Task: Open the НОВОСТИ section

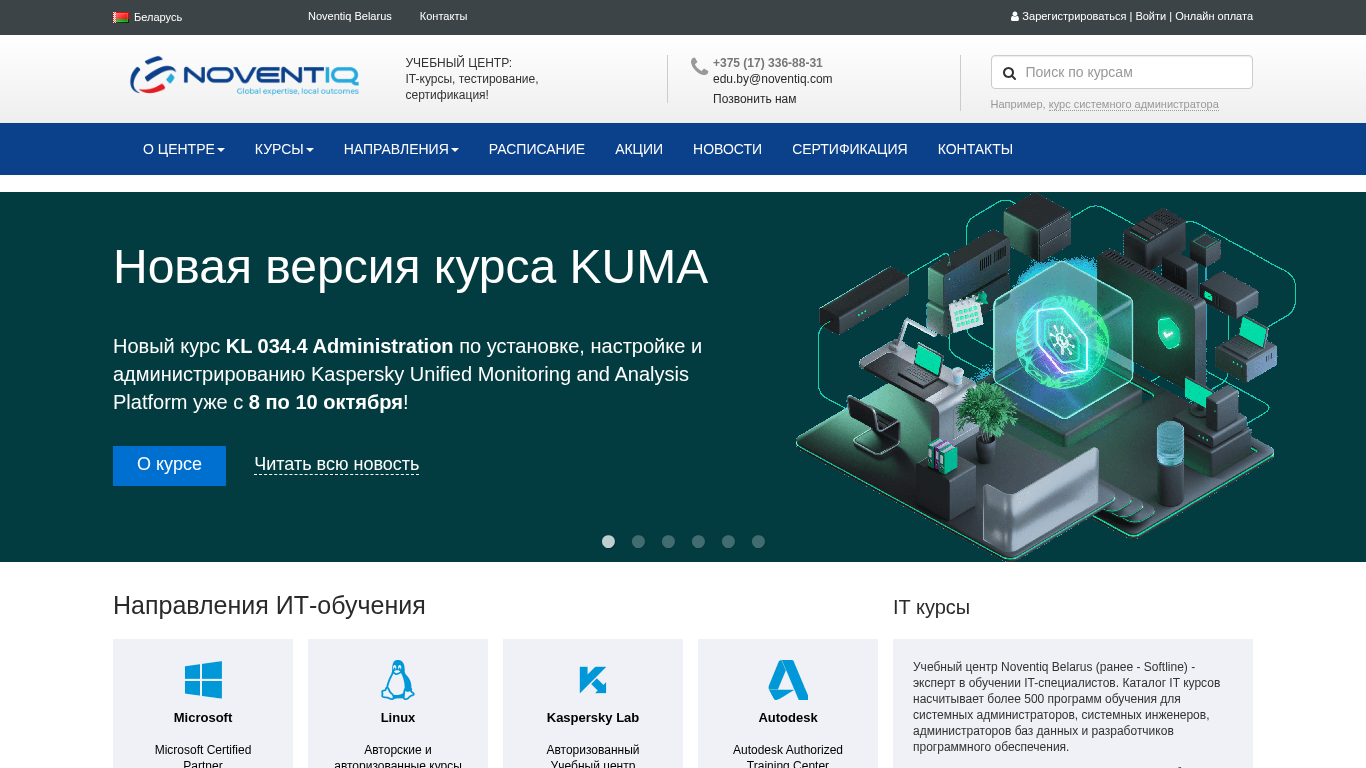Action: [727, 149]
